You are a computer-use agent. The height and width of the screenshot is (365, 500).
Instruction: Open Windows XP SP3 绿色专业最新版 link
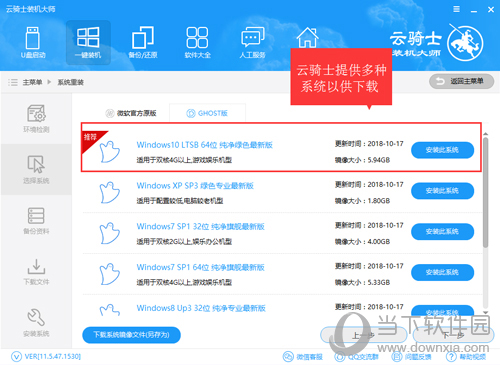(x=195, y=186)
